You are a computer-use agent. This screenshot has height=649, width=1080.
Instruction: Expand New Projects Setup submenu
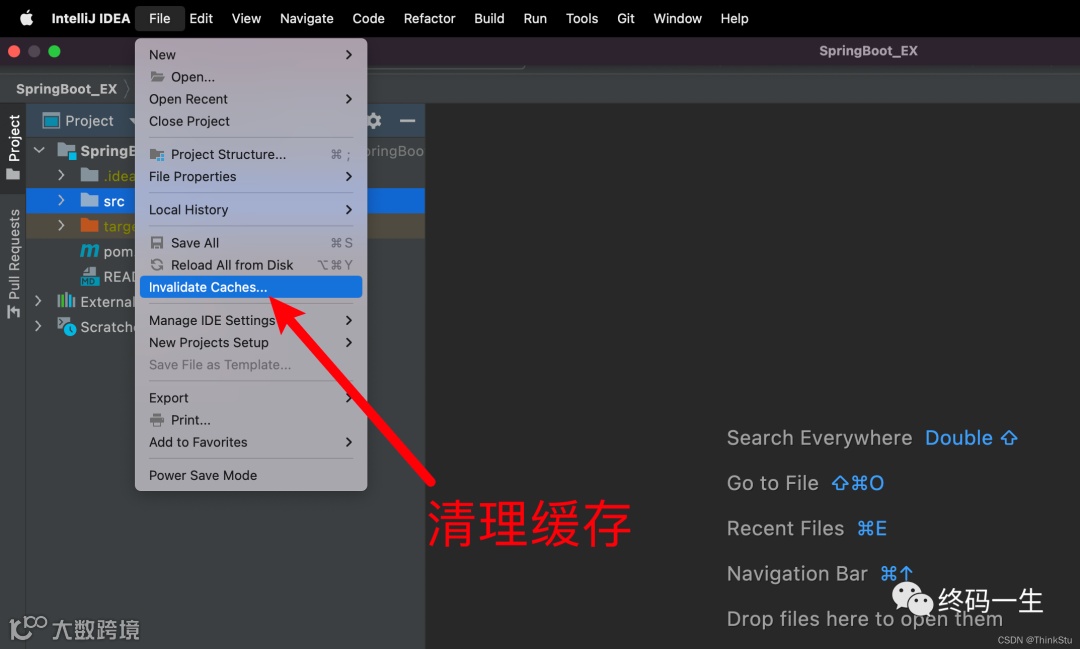click(x=251, y=342)
